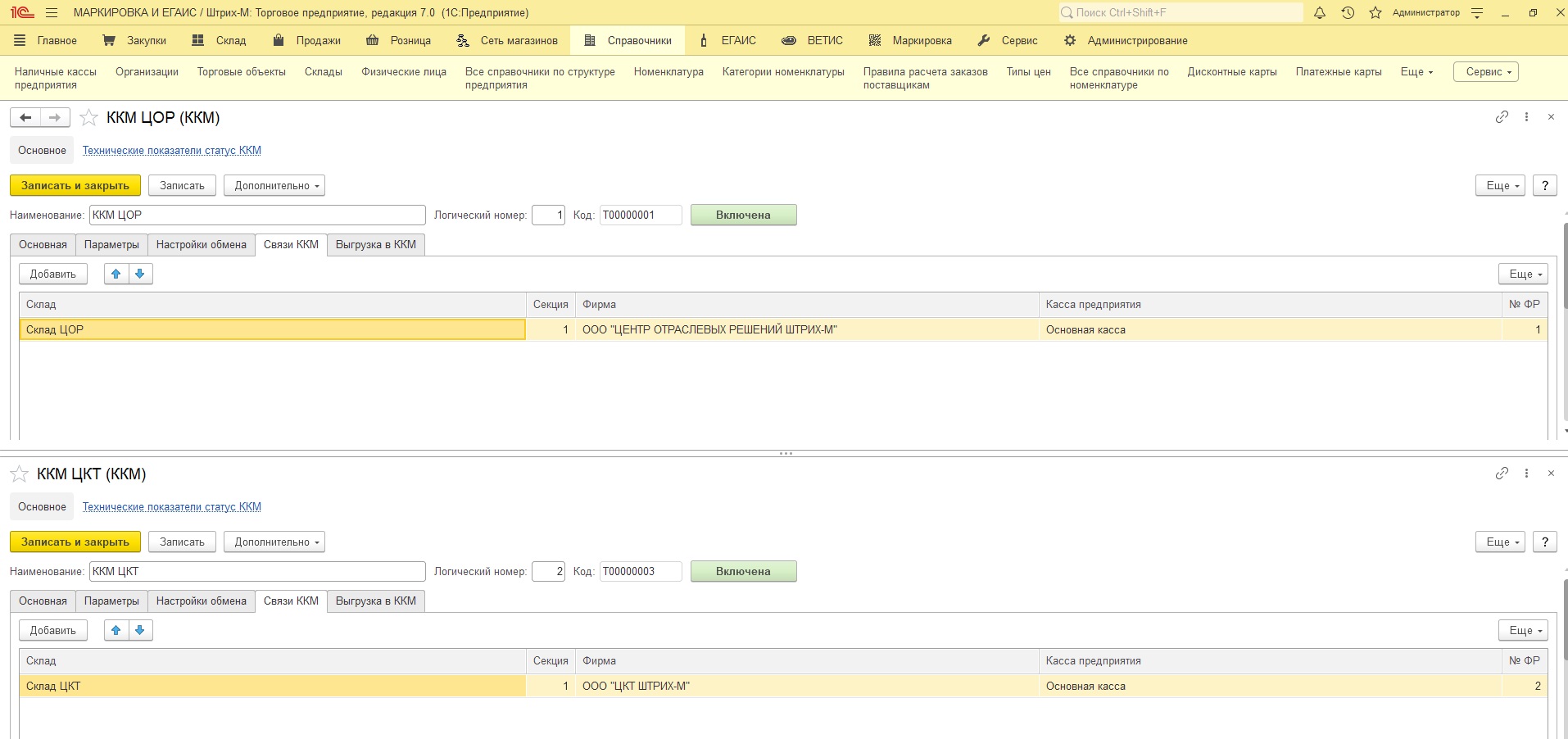
Task: Move row up in ККМ ЦКТ table
Action: [x=116, y=631]
